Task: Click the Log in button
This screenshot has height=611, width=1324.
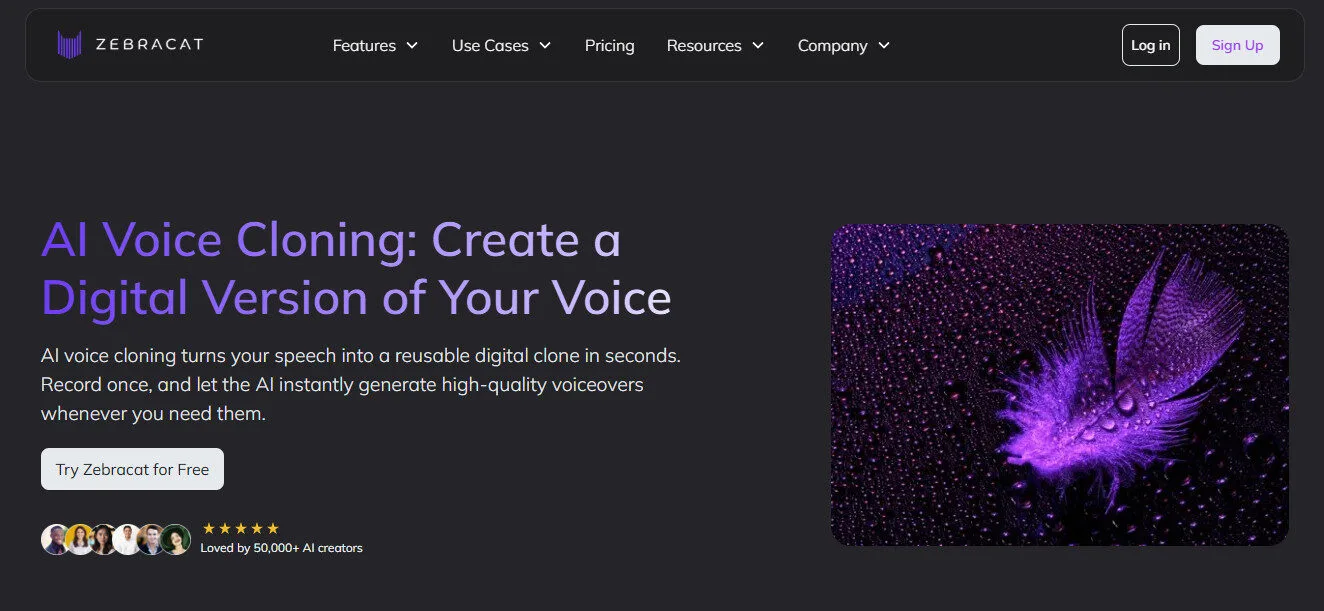Action: tap(1150, 44)
